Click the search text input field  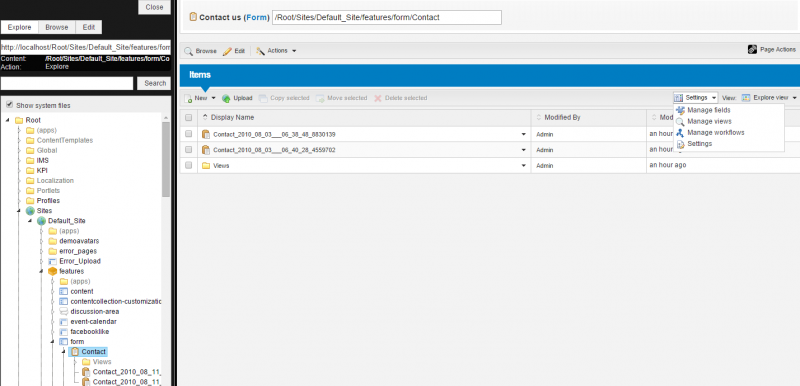point(67,83)
